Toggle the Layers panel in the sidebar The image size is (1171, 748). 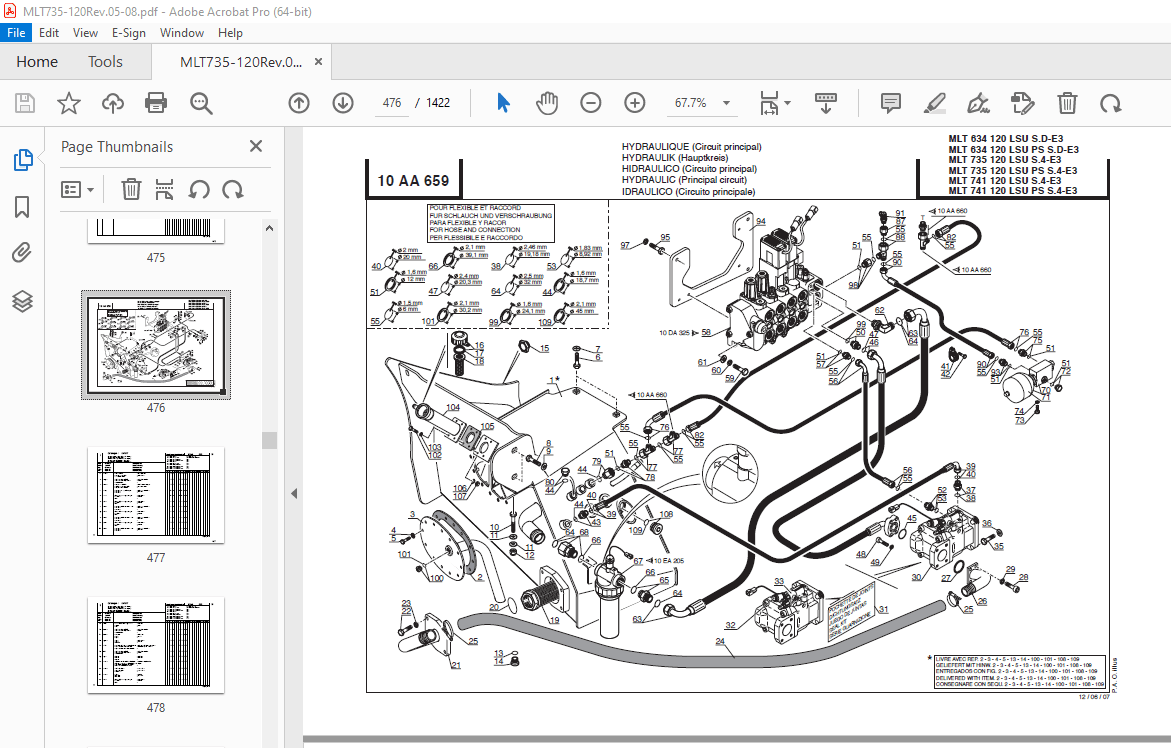[22, 299]
